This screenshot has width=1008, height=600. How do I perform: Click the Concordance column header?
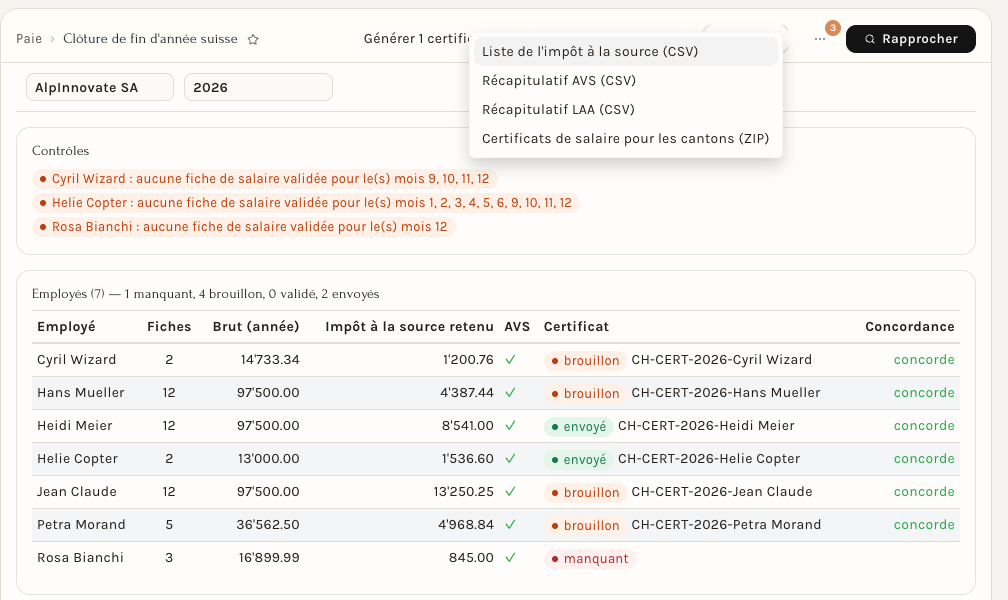point(910,327)
